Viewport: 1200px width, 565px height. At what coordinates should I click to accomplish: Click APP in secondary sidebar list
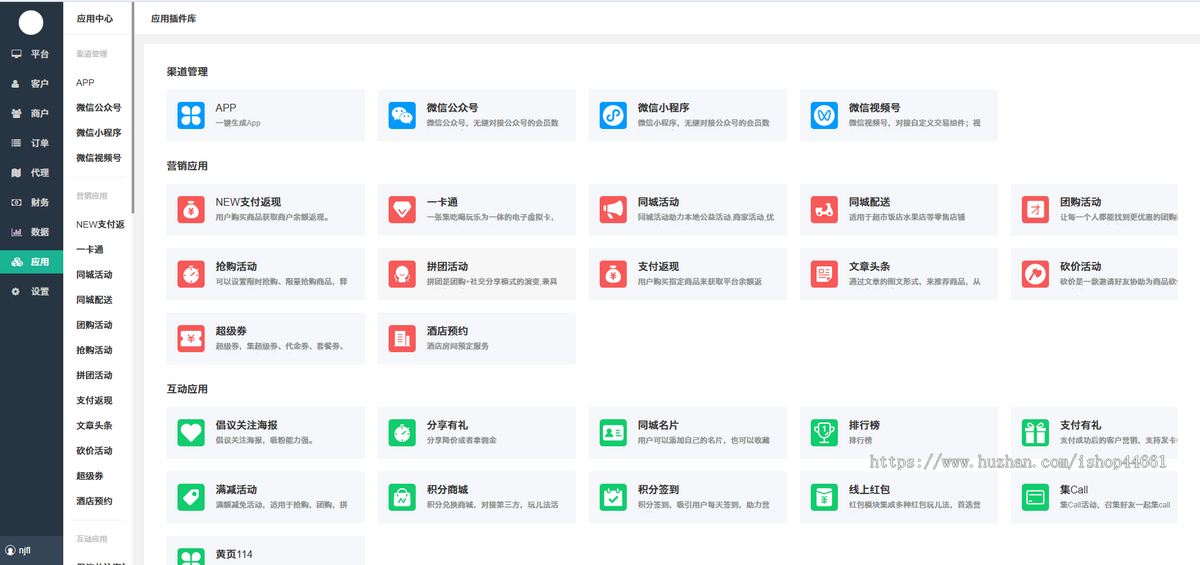coord(85,83)
